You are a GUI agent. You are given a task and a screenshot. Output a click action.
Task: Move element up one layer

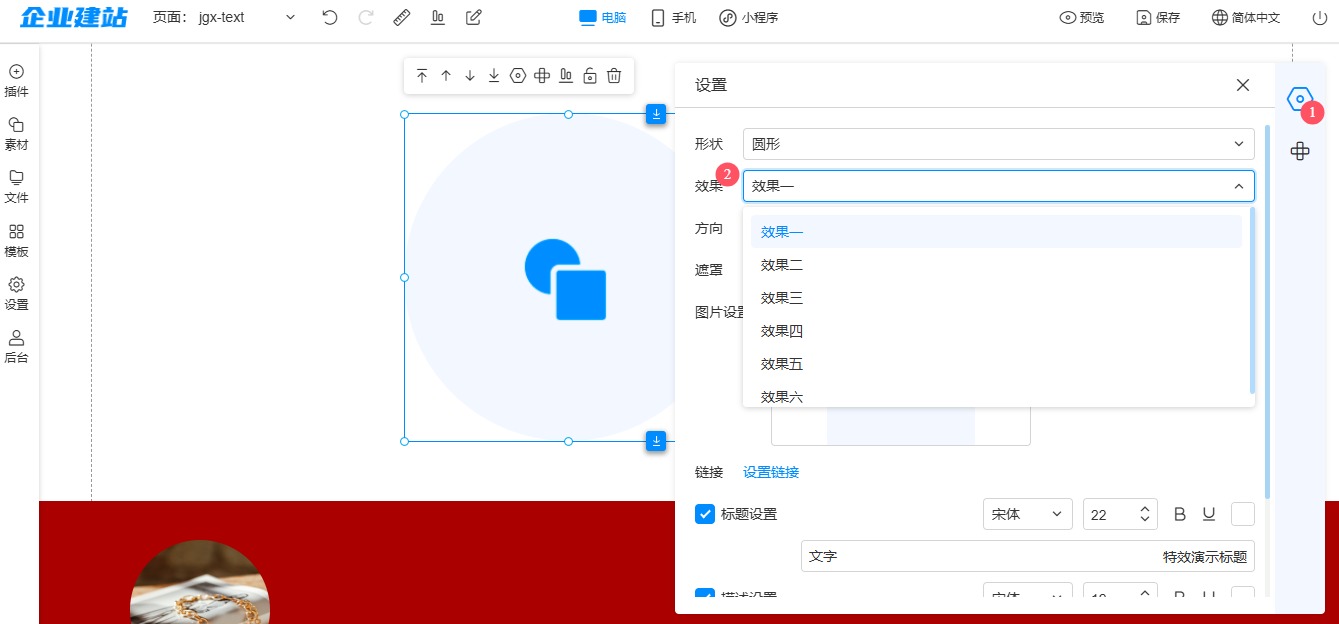[x=446, y=76]
